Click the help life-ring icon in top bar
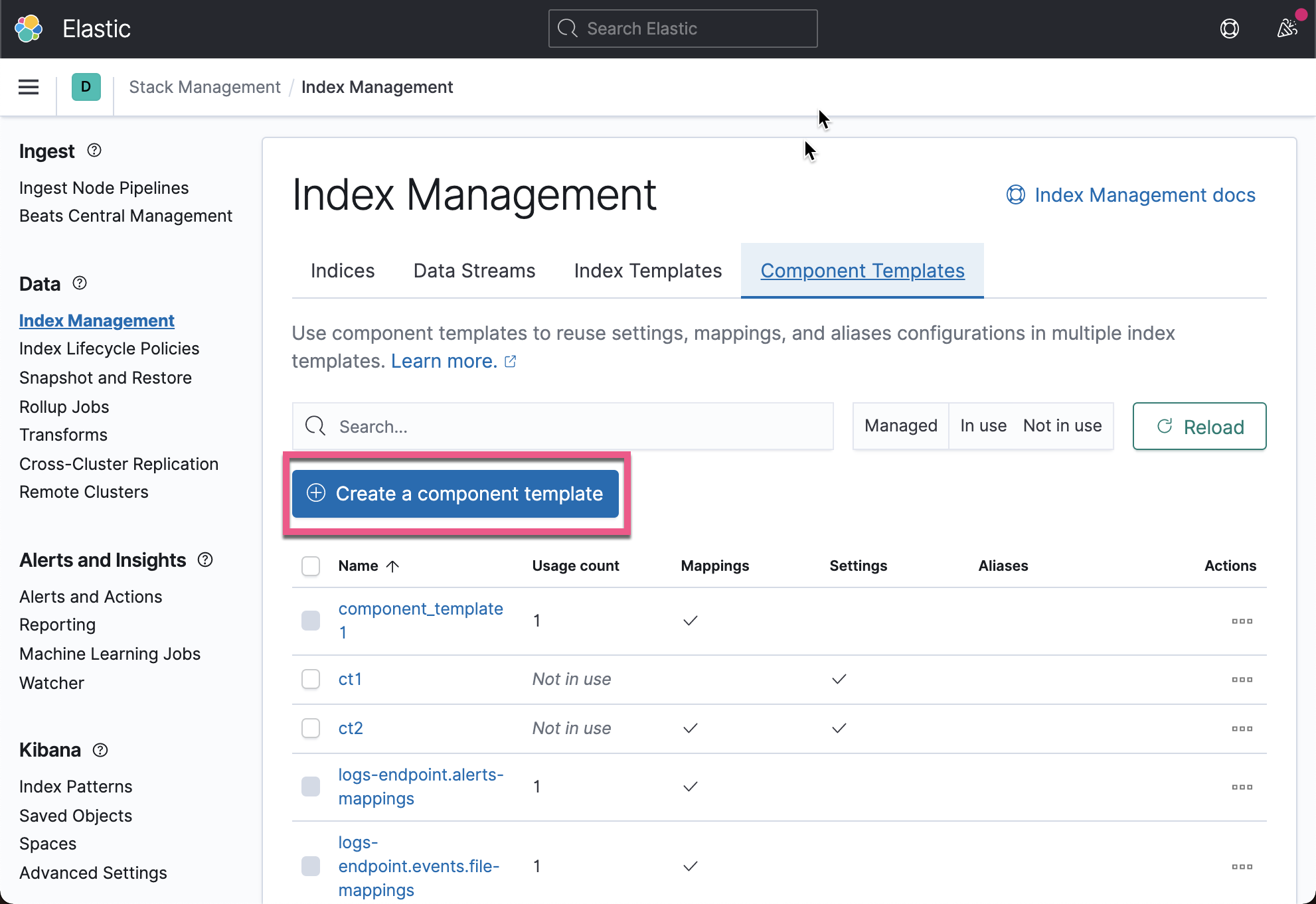Screen dimensions: 1316x904 pos(1230,29)
